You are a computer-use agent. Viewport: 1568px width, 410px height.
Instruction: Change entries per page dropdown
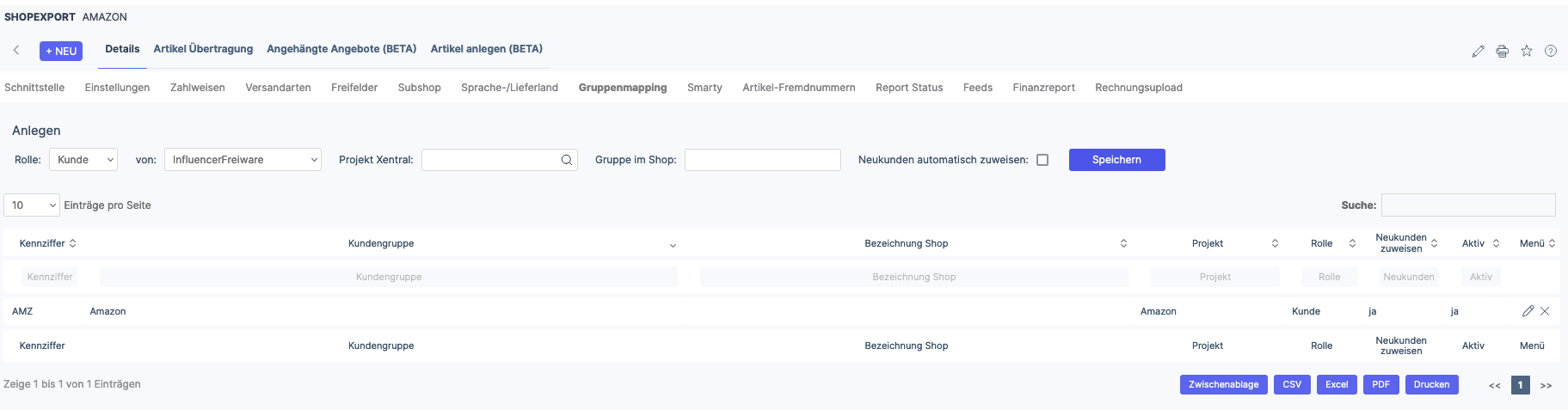(32, 205)
